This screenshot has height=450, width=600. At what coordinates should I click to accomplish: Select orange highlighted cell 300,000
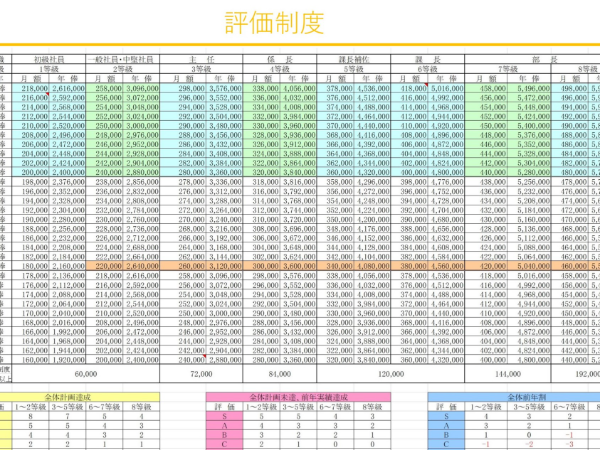coord(261,266)
